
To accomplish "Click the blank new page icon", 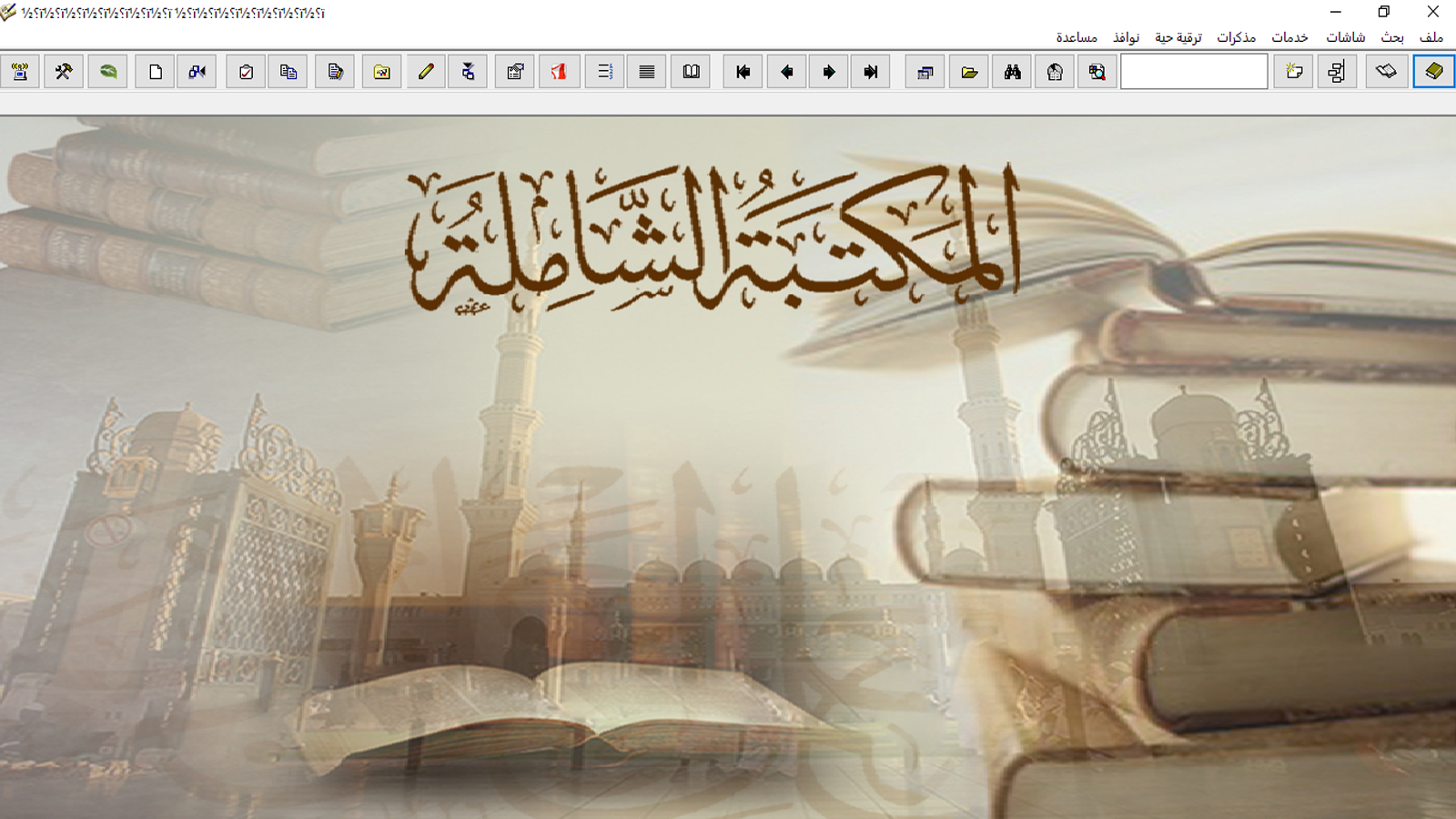I will 156,71.
